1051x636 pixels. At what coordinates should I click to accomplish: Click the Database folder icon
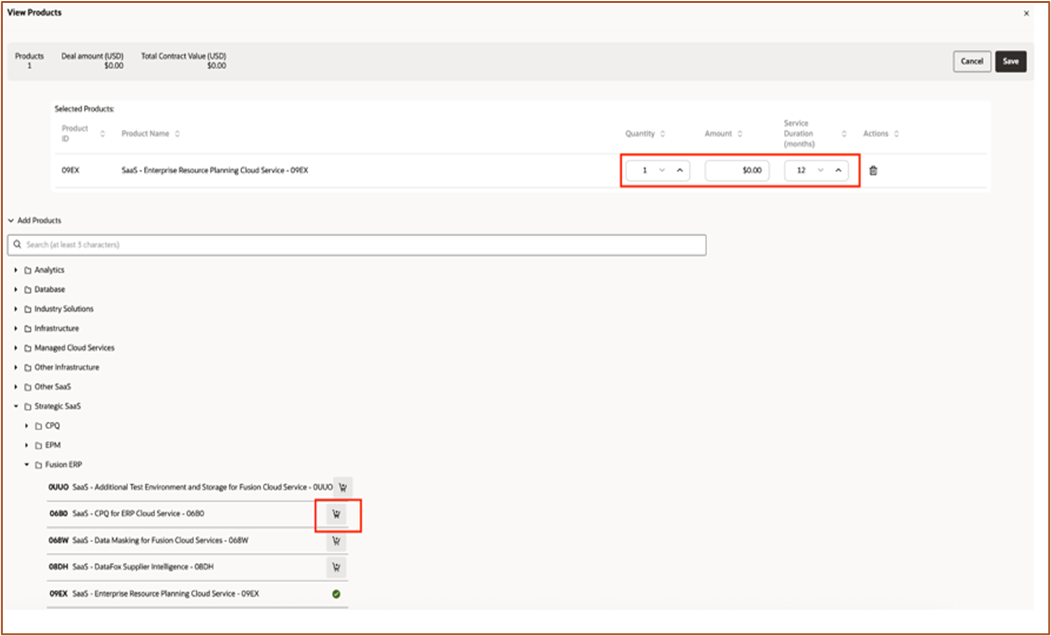pos(28,290)
